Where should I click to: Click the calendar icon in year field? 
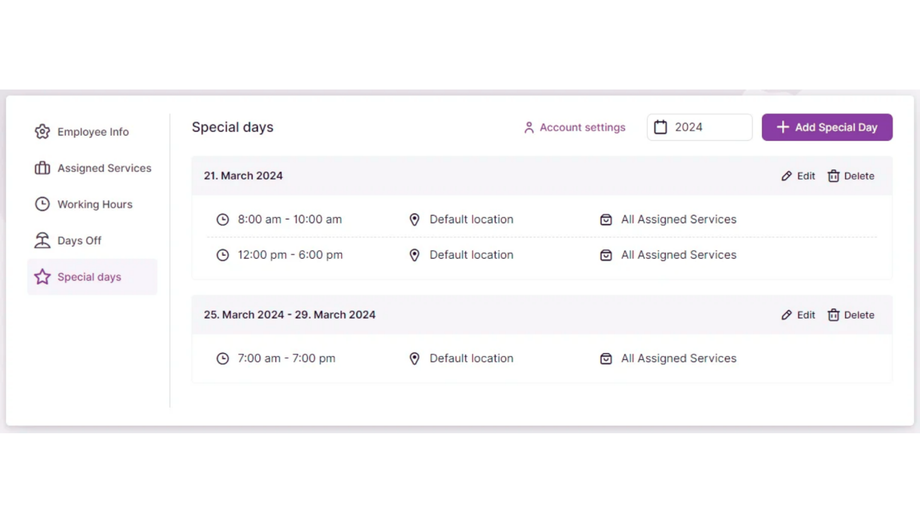(x=661, y=127)
